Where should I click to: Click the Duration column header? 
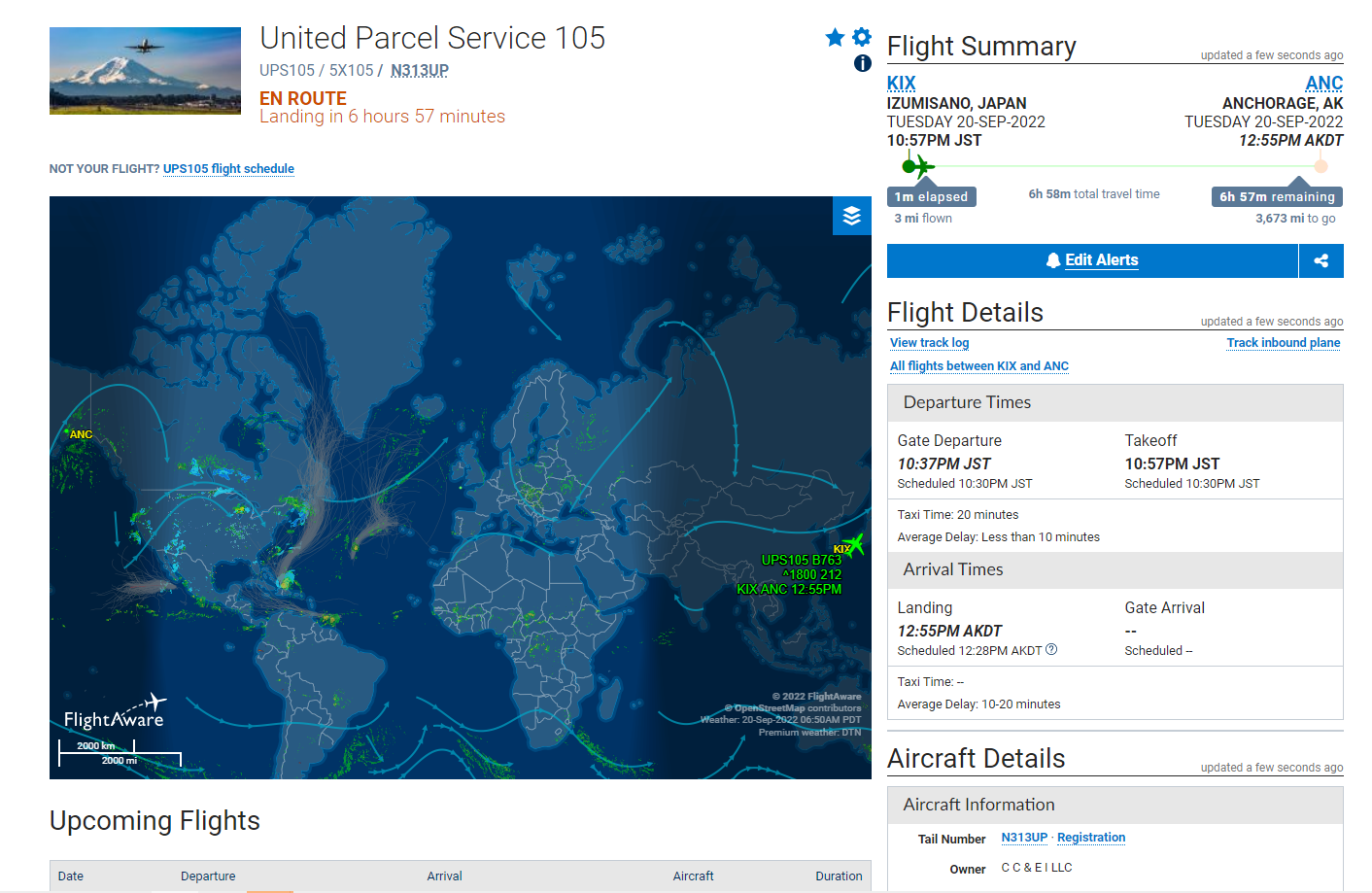point(839,876)
